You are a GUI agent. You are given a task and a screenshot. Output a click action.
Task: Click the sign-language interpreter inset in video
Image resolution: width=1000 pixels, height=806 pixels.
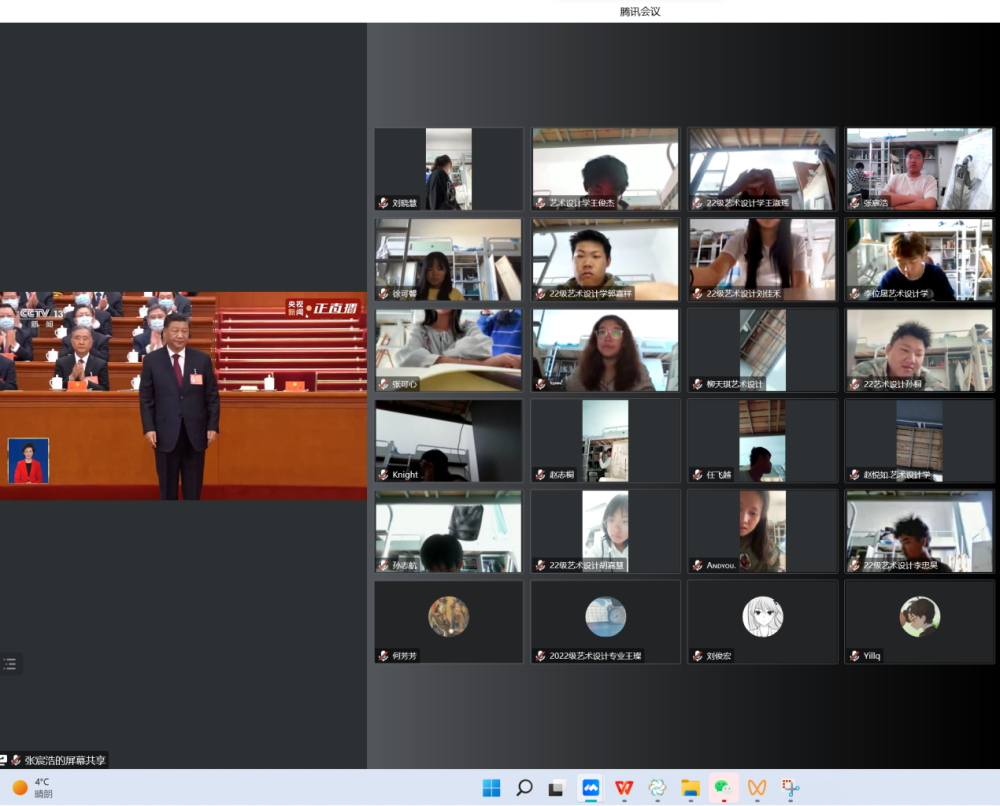(28, 460)
